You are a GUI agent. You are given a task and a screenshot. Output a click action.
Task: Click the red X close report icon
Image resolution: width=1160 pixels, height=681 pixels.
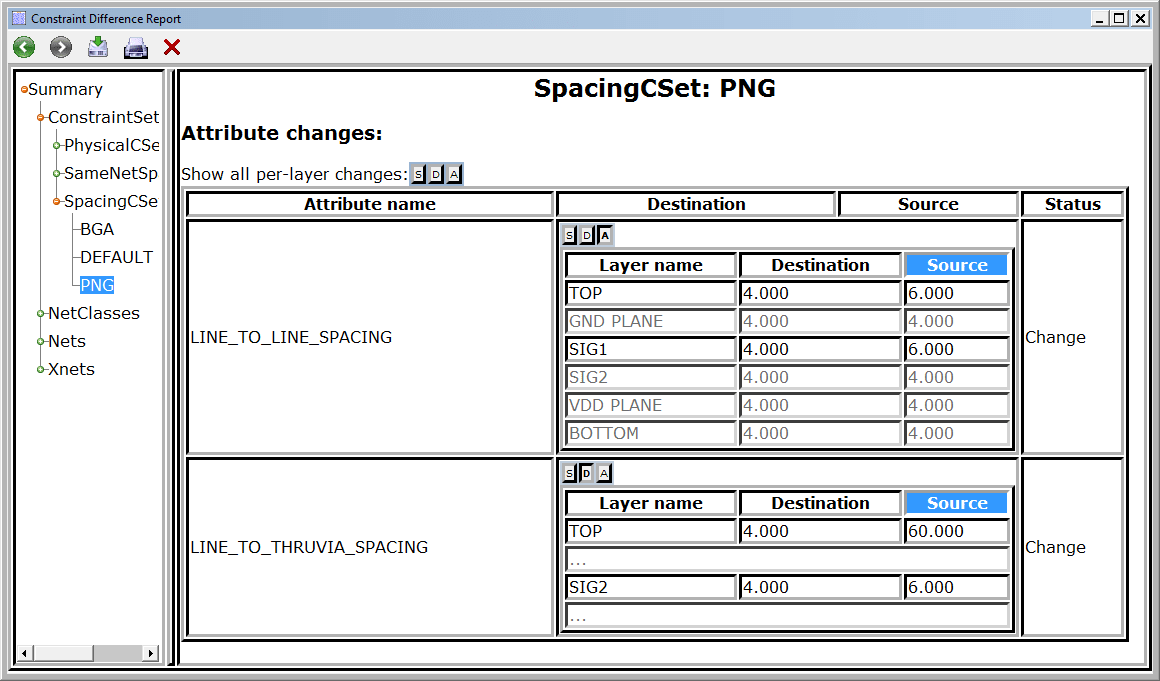coord(172,47)
